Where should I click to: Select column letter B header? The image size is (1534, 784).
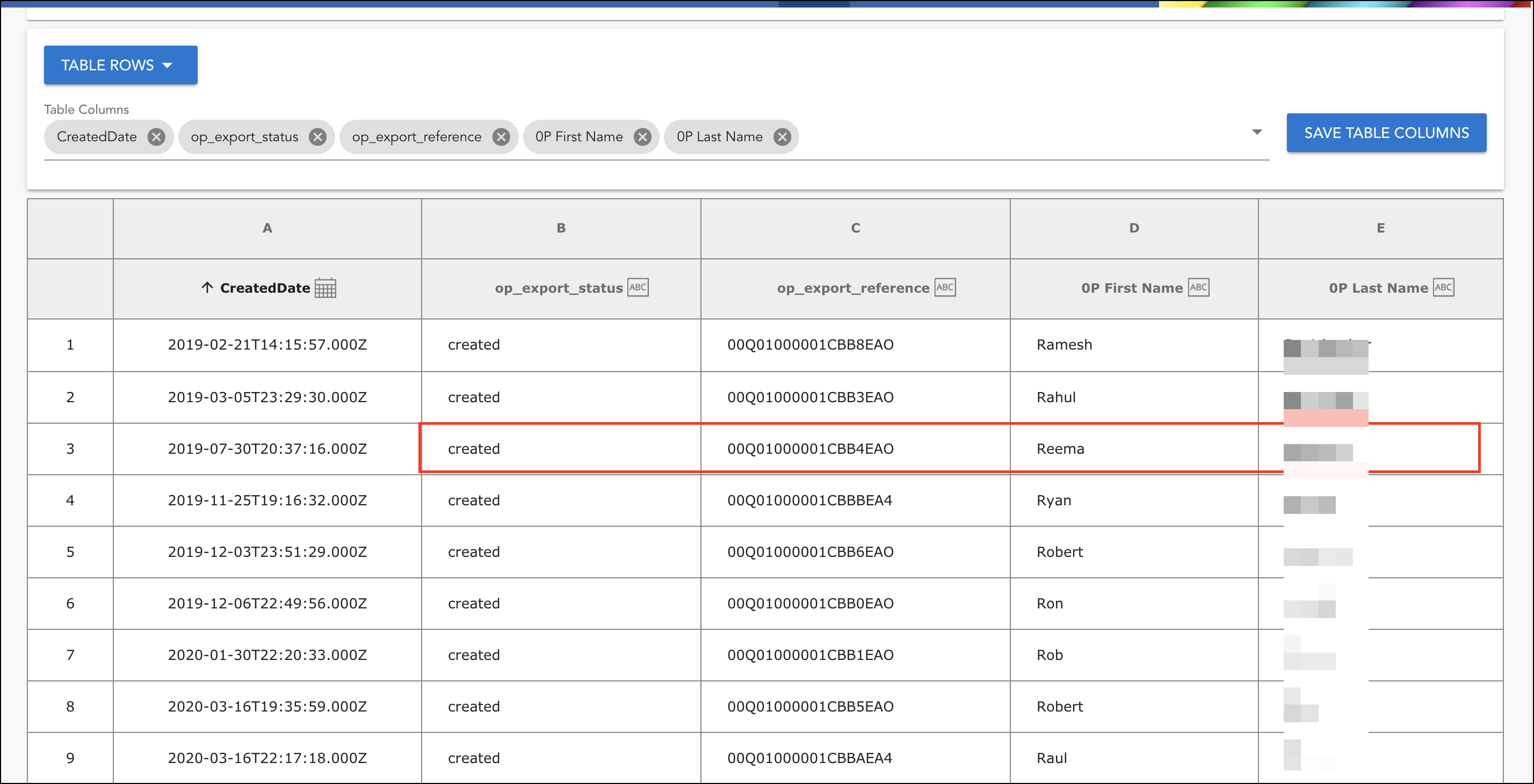tap(561, 229)
